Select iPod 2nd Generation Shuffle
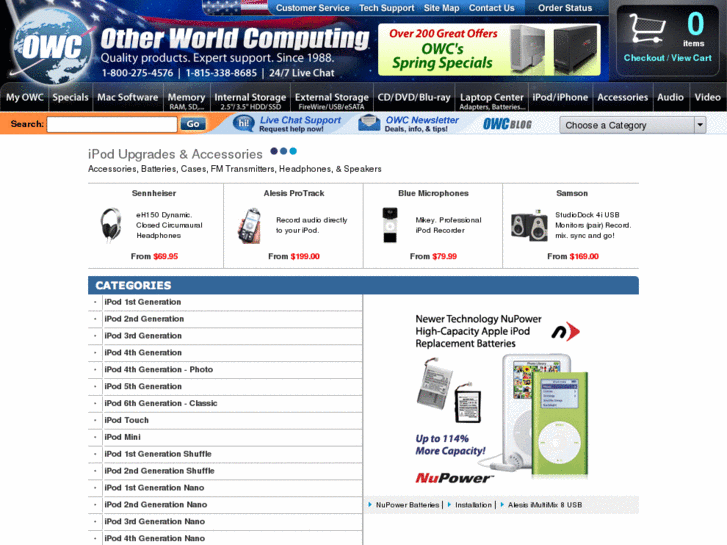Screen dimensions: 727x545 click(x=159, y=471)
